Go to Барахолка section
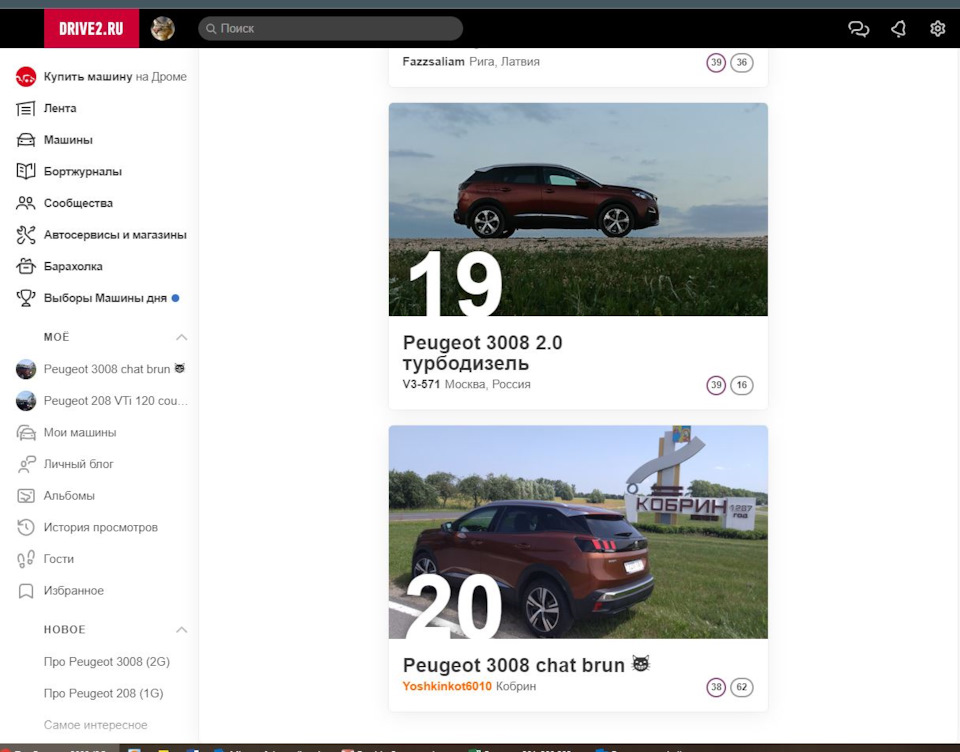 [73, 266]
